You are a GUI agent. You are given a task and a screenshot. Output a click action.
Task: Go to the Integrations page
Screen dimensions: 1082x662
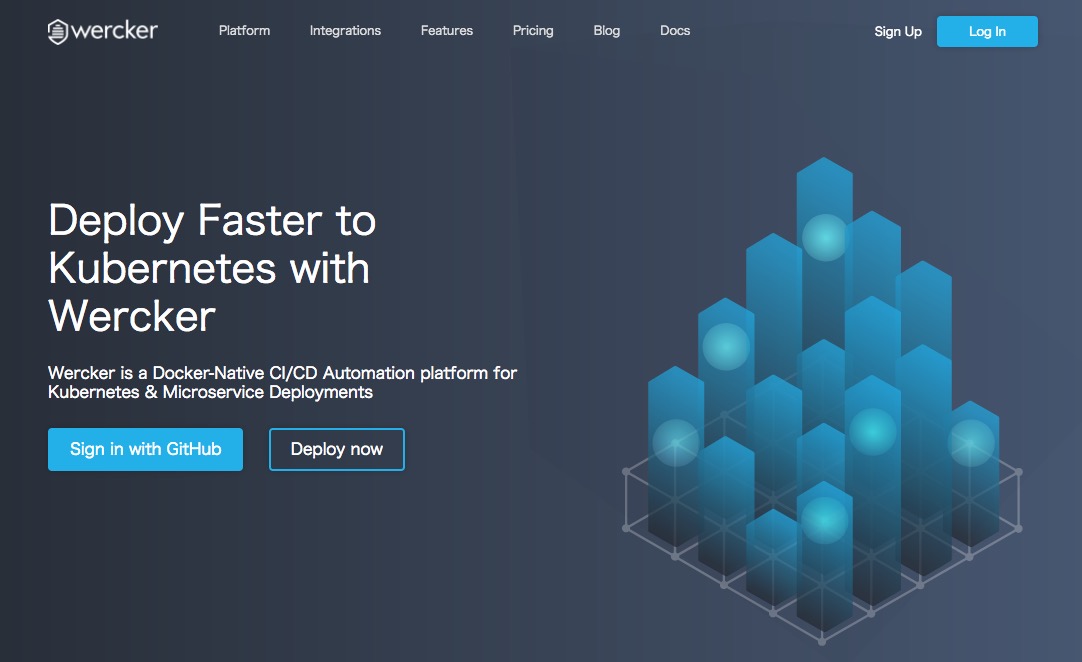(345, 31)
